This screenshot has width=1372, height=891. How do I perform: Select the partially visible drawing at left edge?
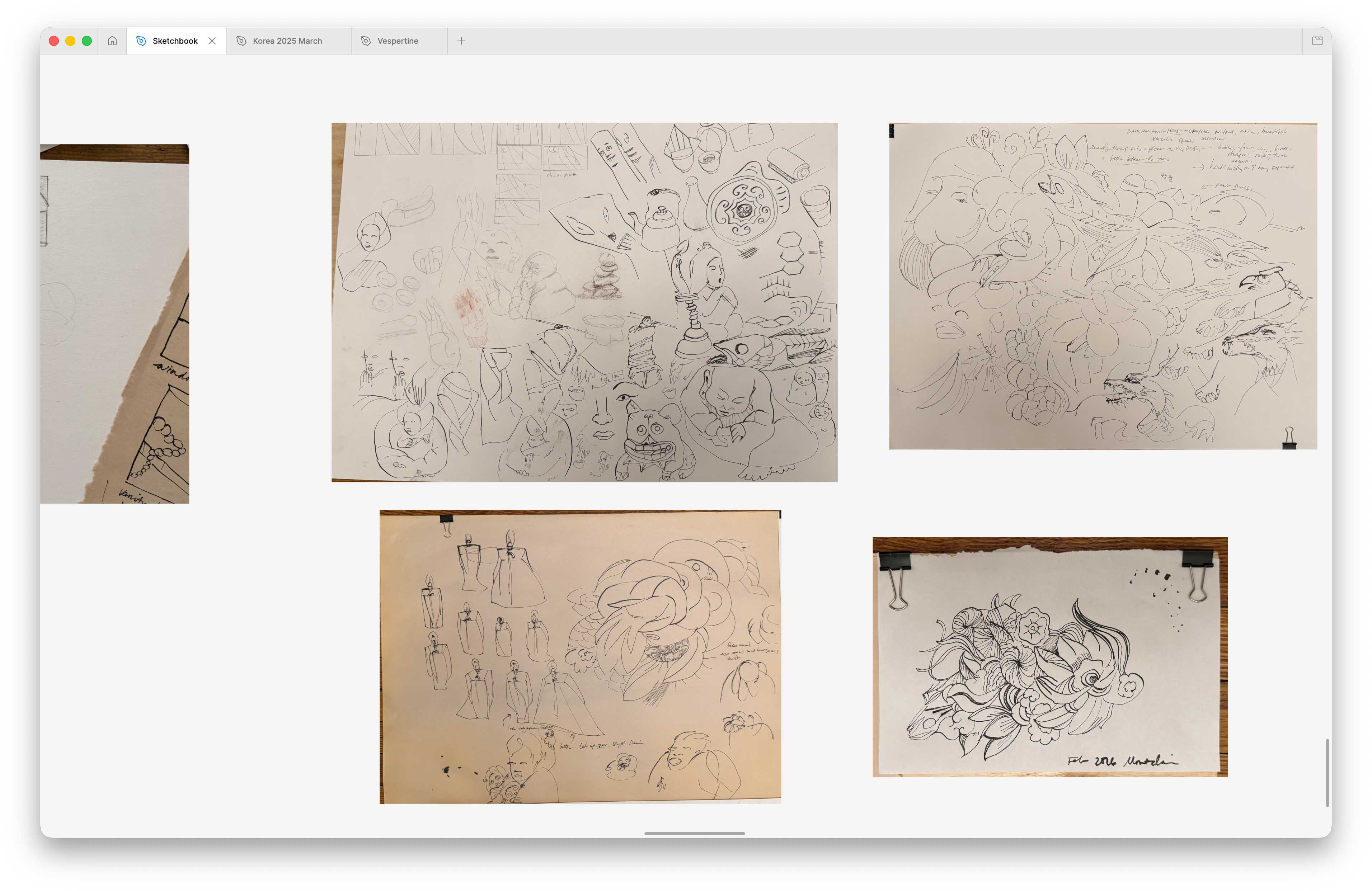pos(115,323)
